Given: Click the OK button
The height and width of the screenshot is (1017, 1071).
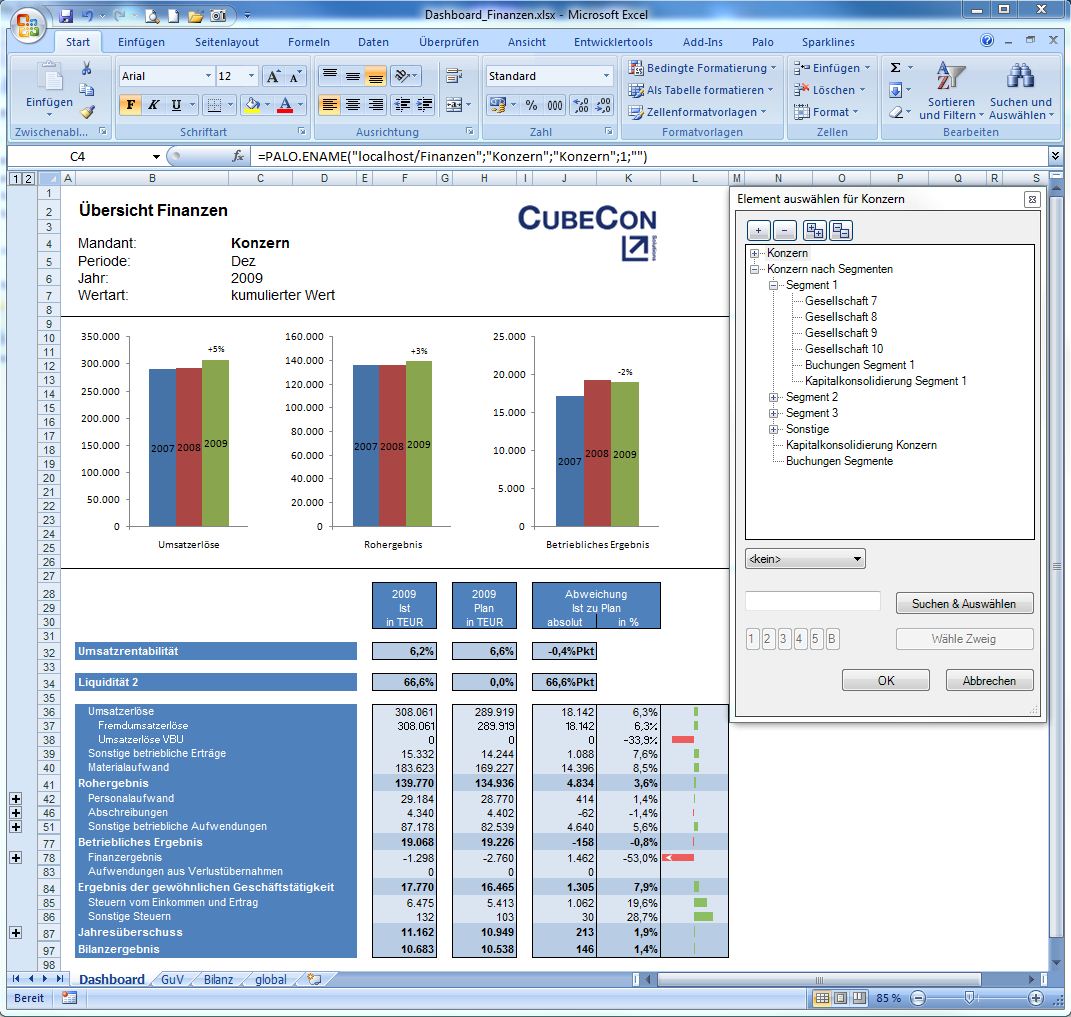Looking at the screenshot, I should pos(885,681).
